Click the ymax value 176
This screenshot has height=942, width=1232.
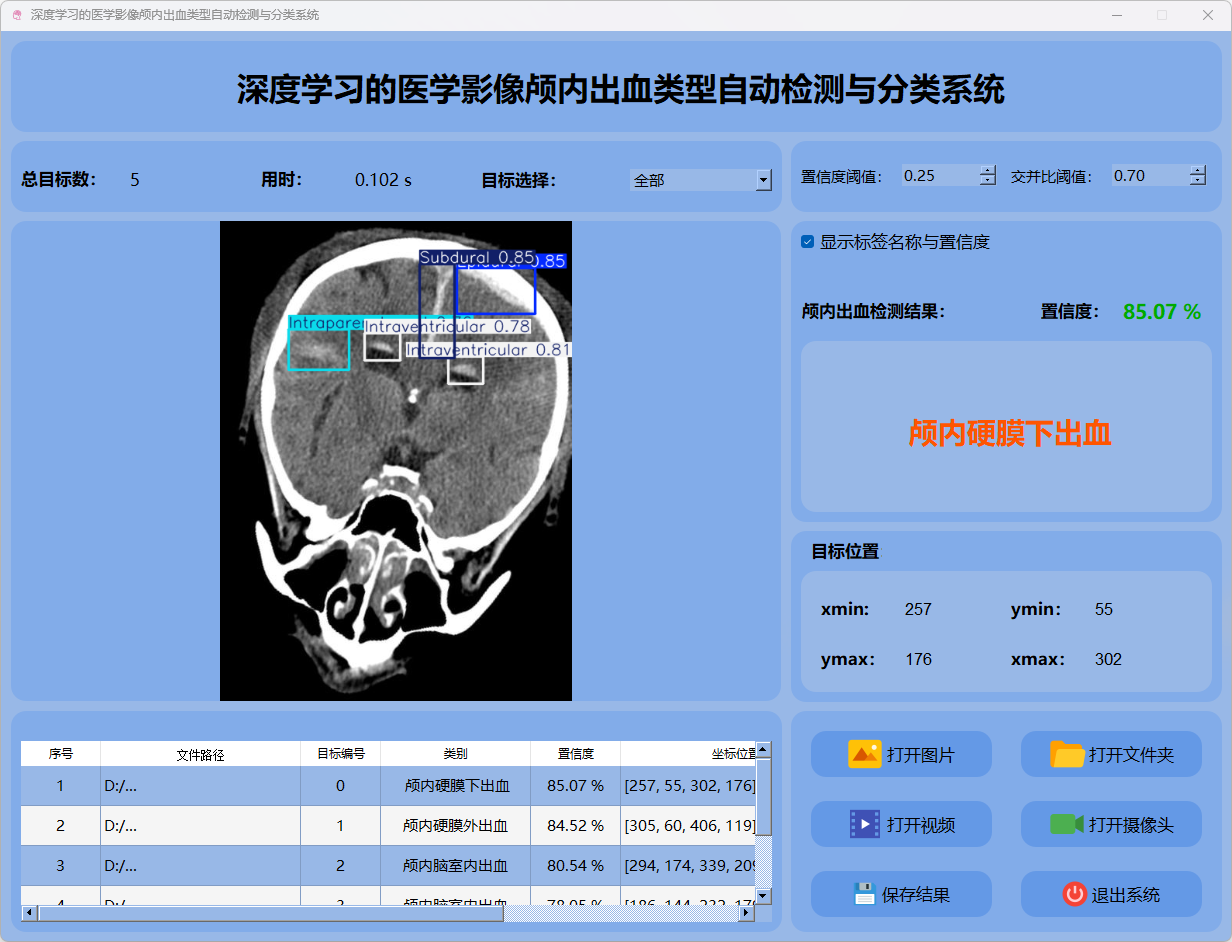[918, 659]
